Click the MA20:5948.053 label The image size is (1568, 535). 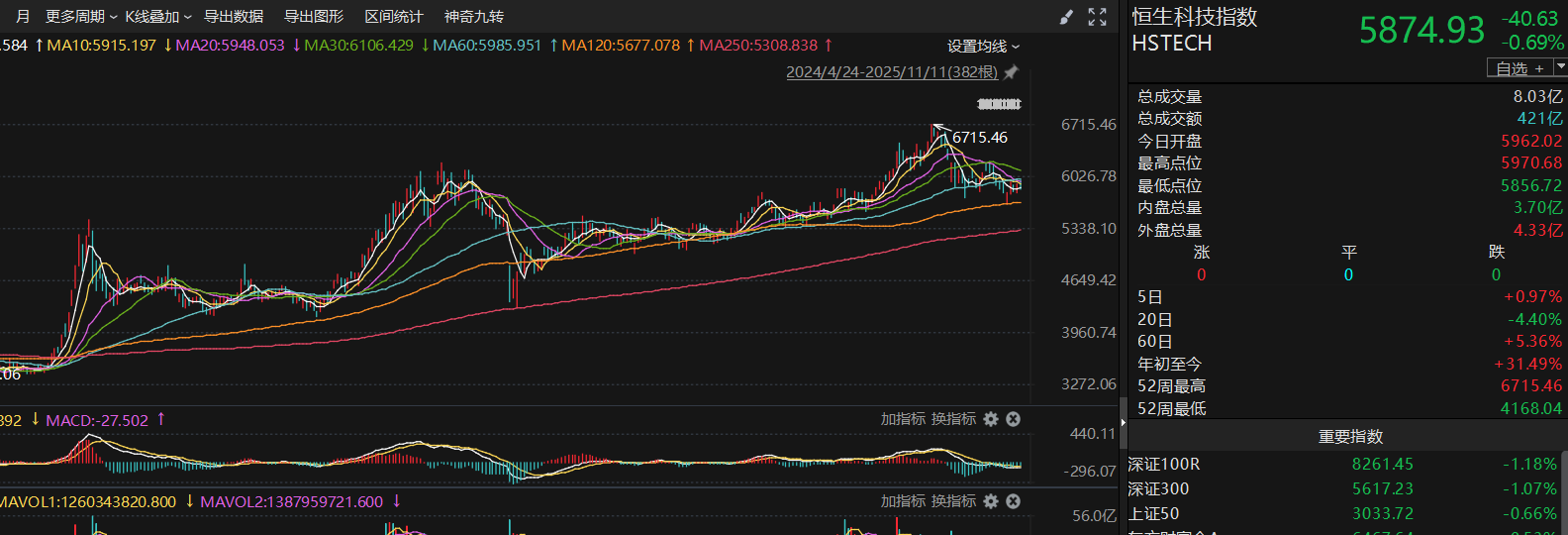click(x=230, y=46)
